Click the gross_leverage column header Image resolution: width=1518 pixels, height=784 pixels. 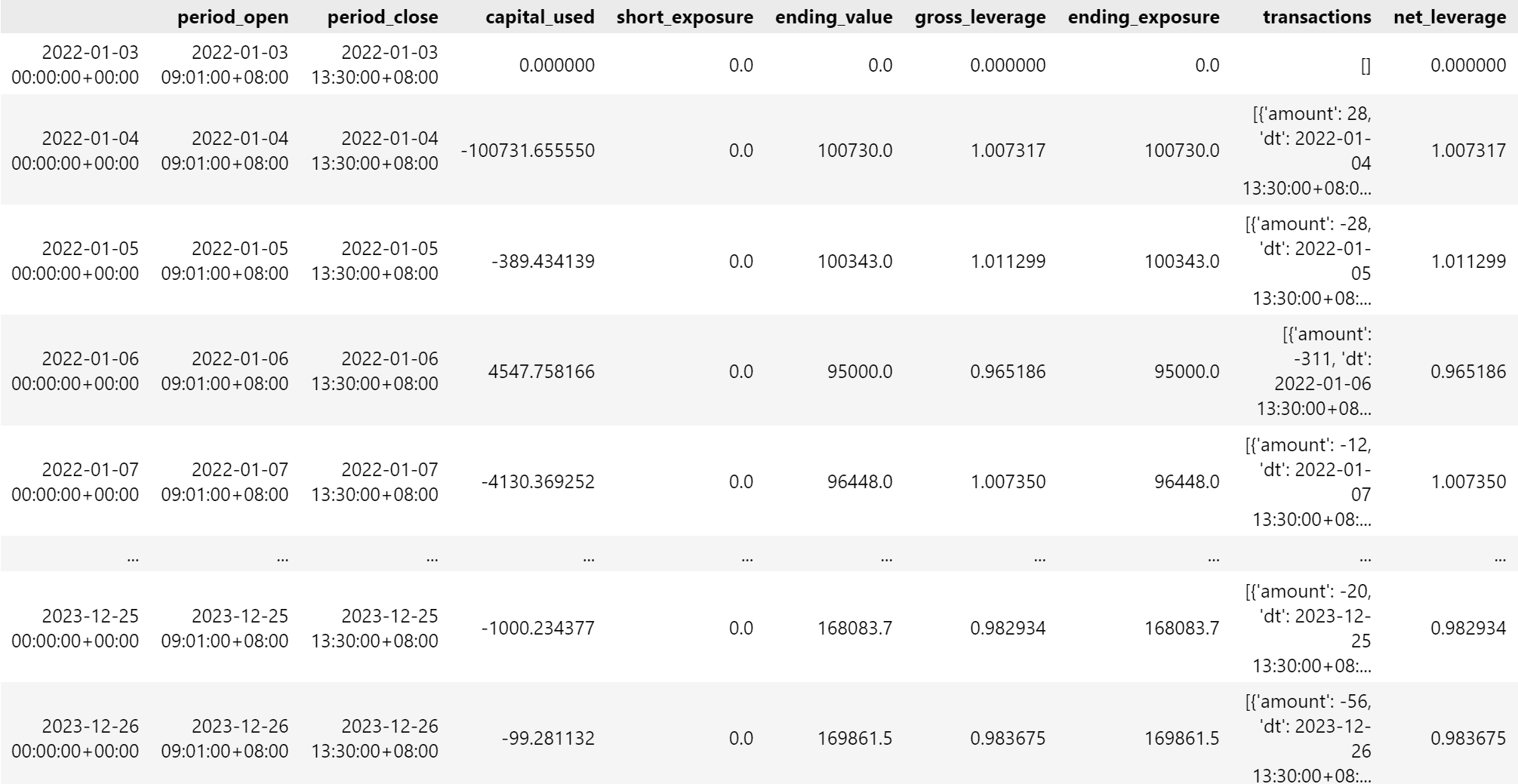[x=980, y=17]
